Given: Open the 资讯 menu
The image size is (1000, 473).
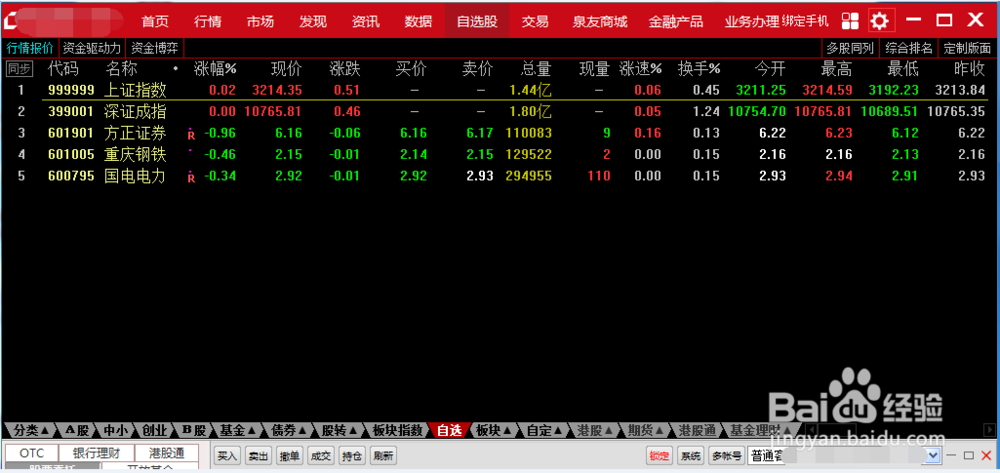Looking at the screenshot, I should point(365,21).
